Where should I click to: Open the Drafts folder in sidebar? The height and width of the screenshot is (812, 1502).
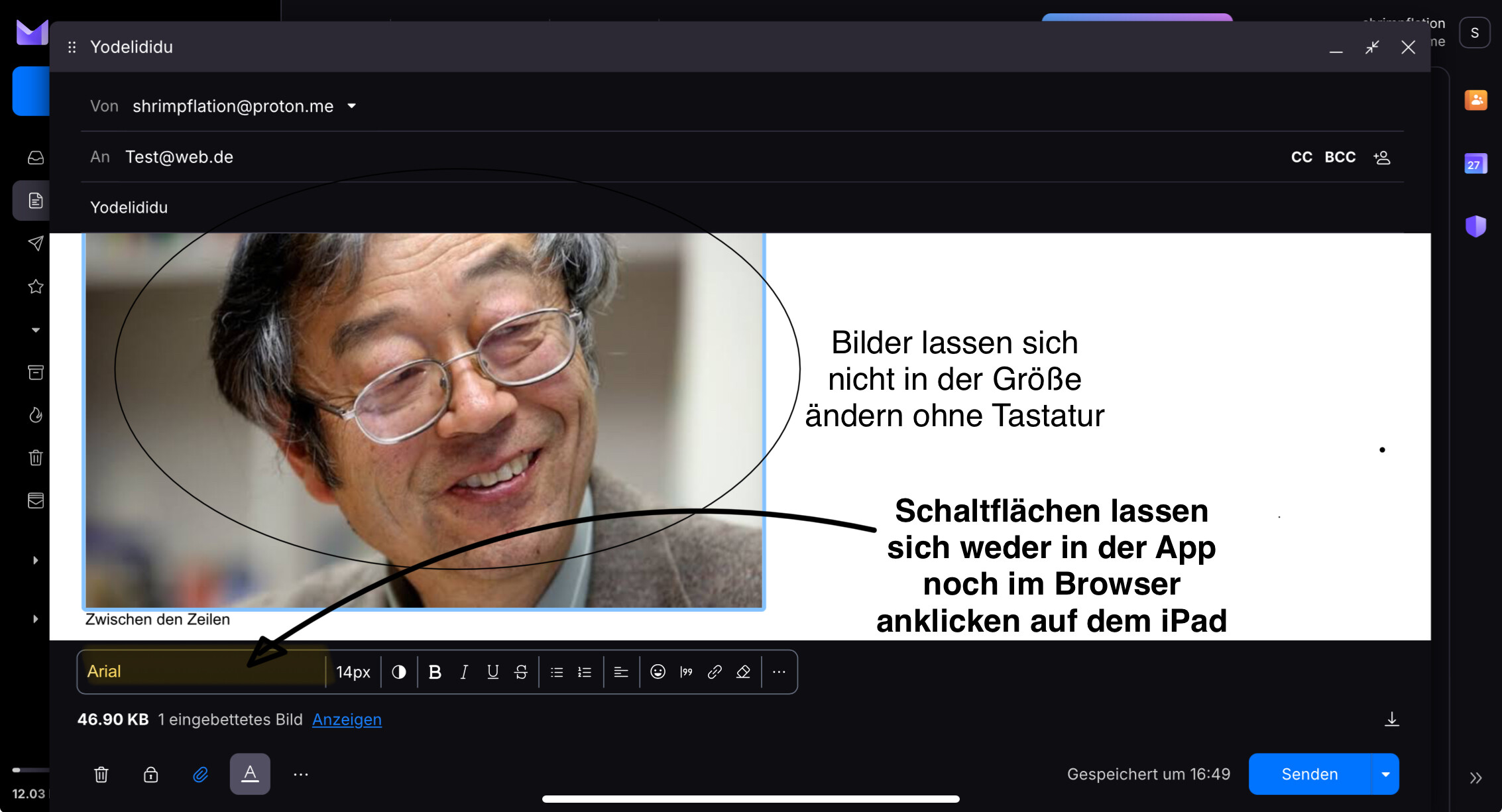coord(36,201)
